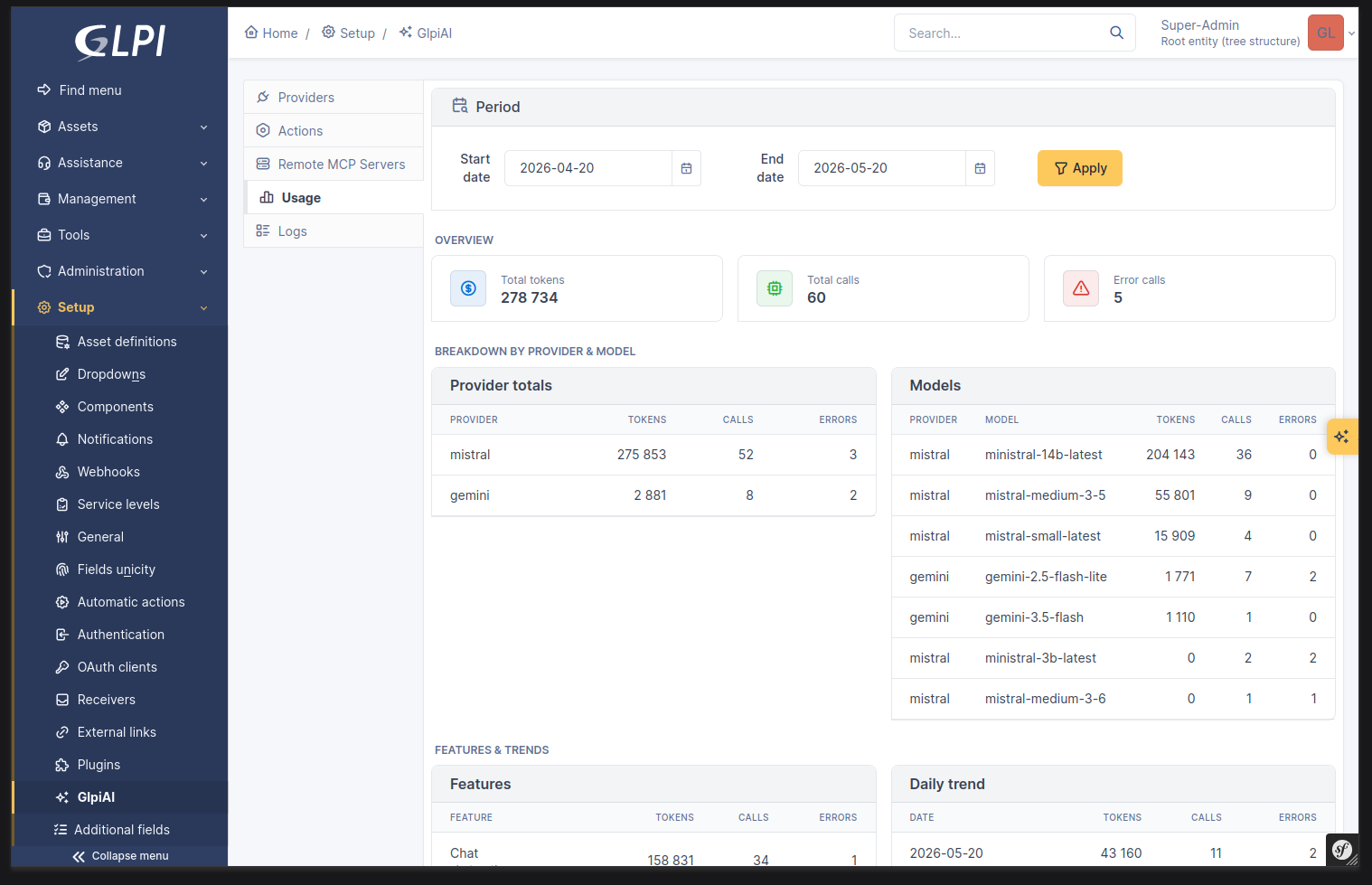Open the Start date calendar picker

click(687, 168)
